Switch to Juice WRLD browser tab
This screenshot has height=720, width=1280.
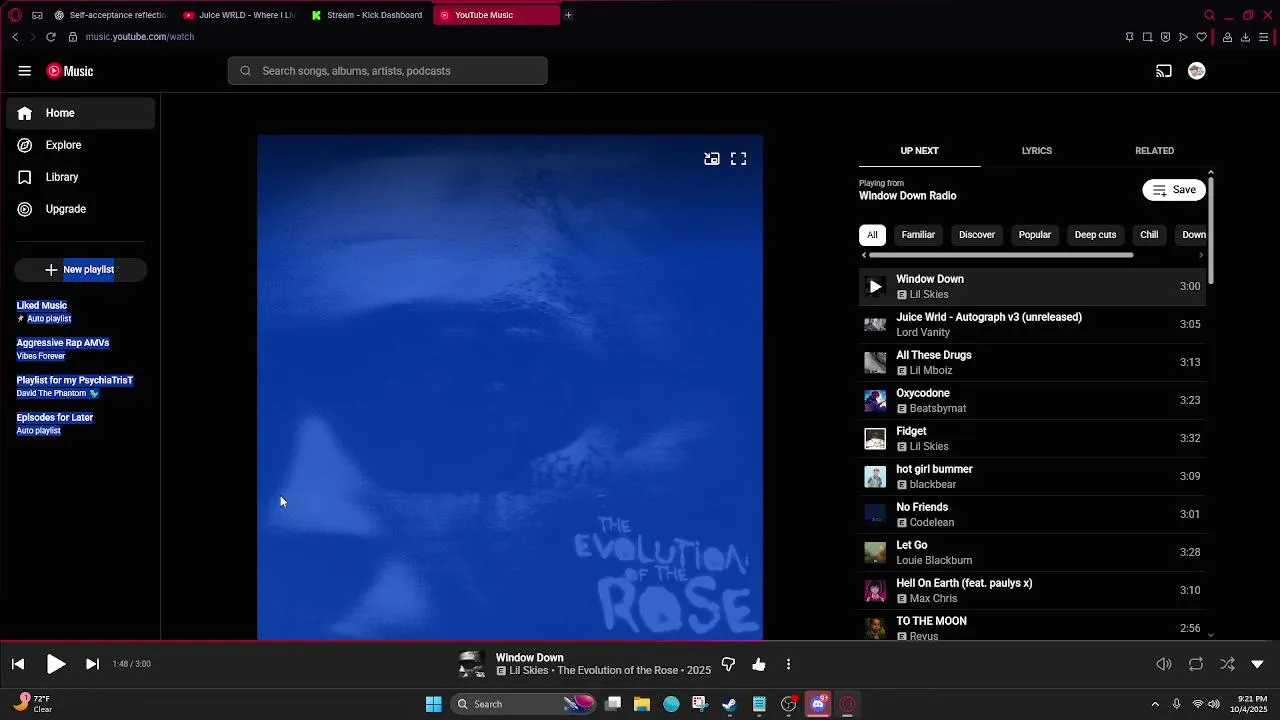(x=239, y=15)
